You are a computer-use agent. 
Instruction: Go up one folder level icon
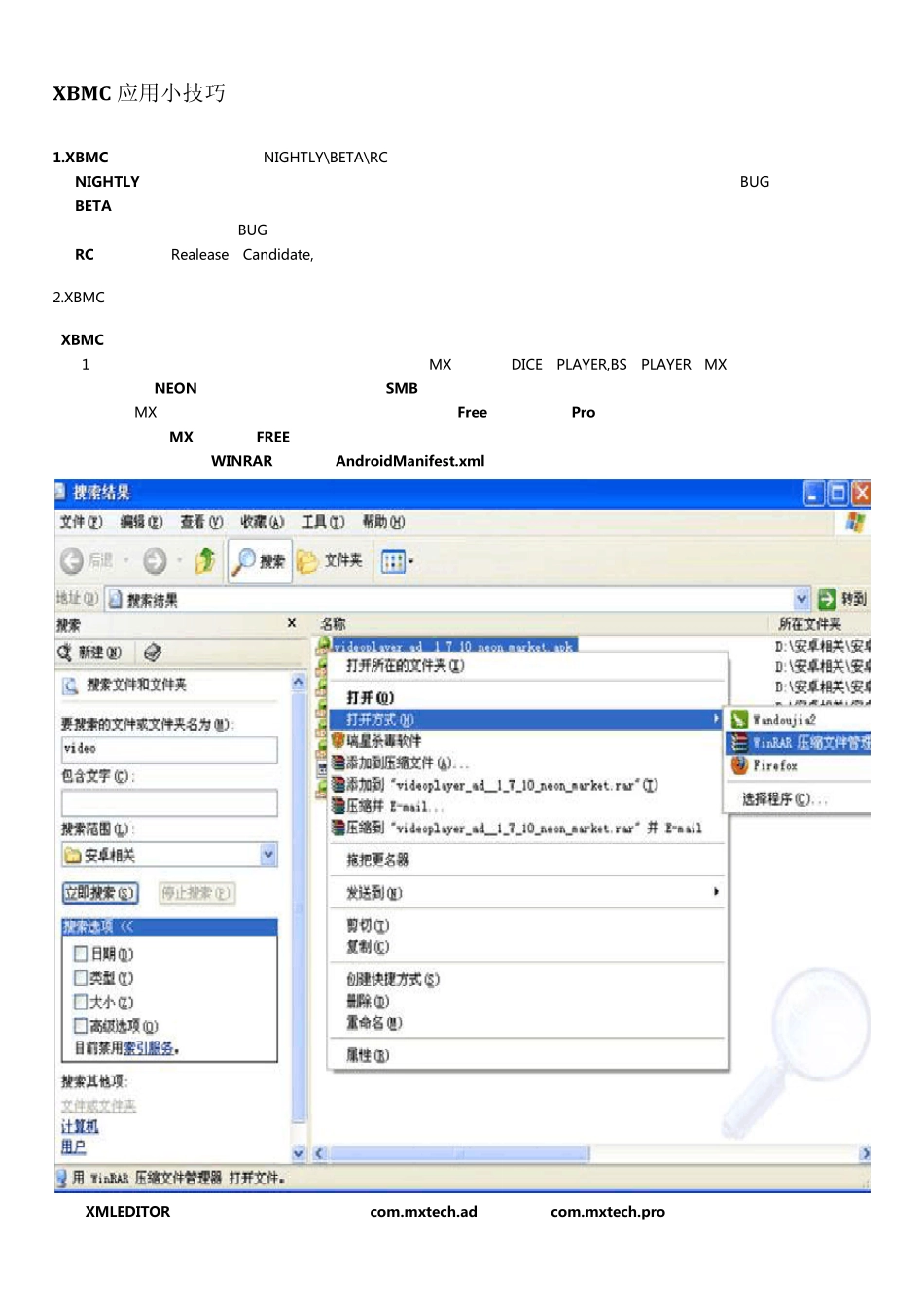pos(205,560)
